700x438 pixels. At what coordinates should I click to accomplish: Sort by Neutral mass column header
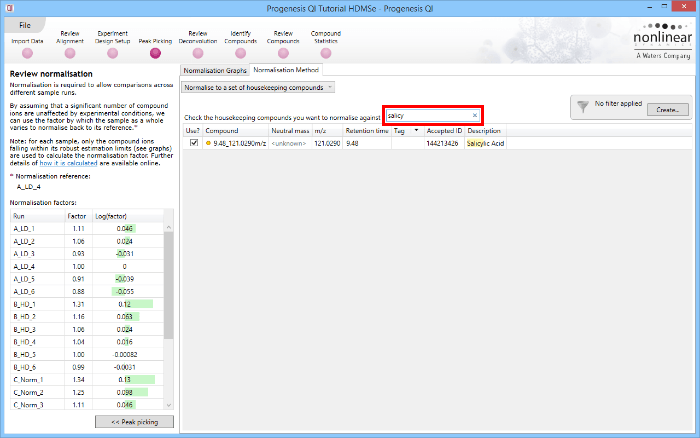coord(290,131)
